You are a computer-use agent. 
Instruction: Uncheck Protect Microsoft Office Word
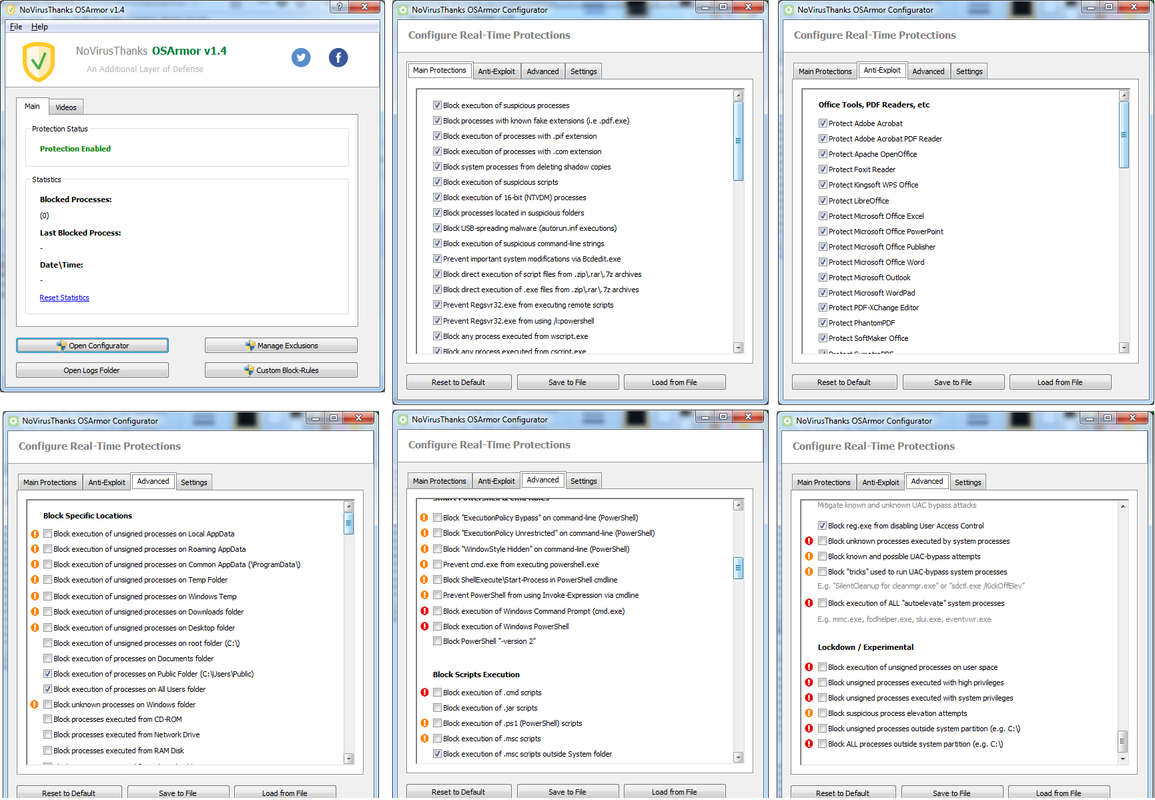tap(823, 262)
